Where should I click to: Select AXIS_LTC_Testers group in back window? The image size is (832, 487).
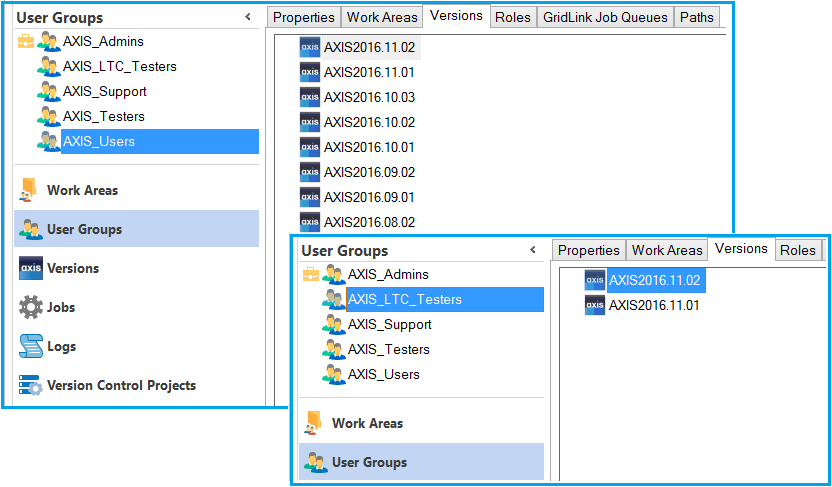pos(119,66)
